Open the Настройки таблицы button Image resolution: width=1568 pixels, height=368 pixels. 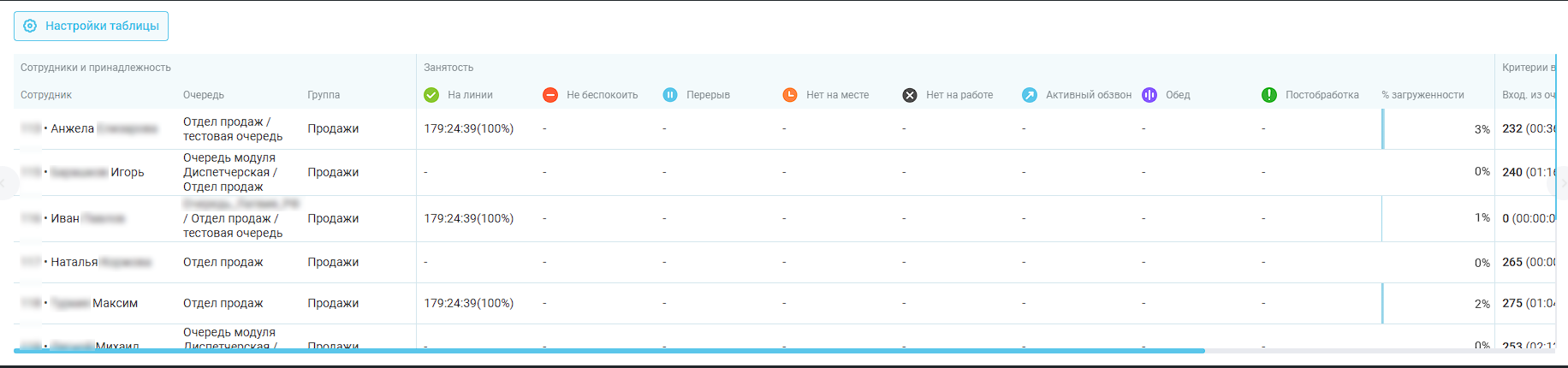pyautogui.click(x=91, y=26)
